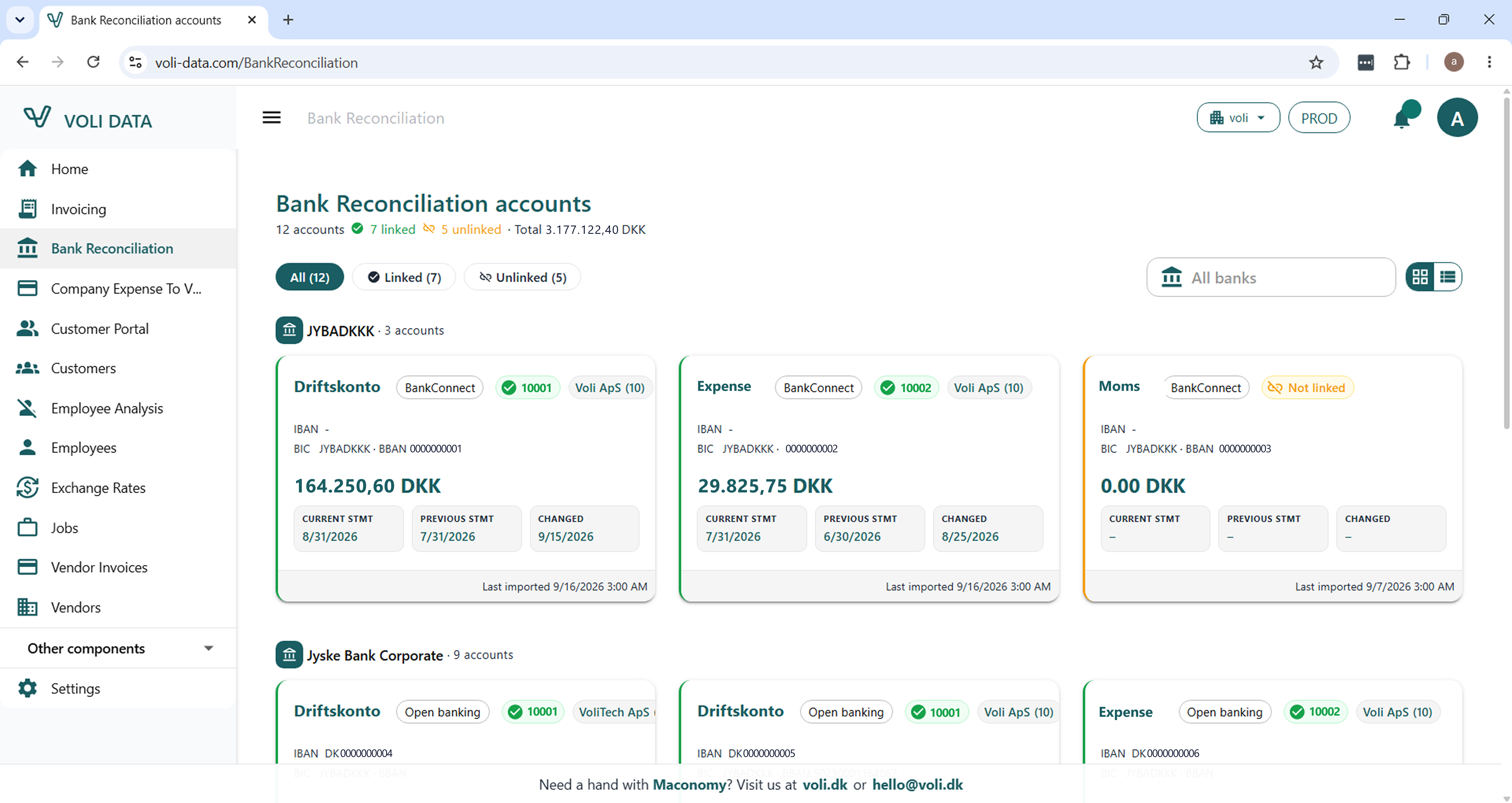
Task: Click the Settings gear icon
Action: point(27,688)
